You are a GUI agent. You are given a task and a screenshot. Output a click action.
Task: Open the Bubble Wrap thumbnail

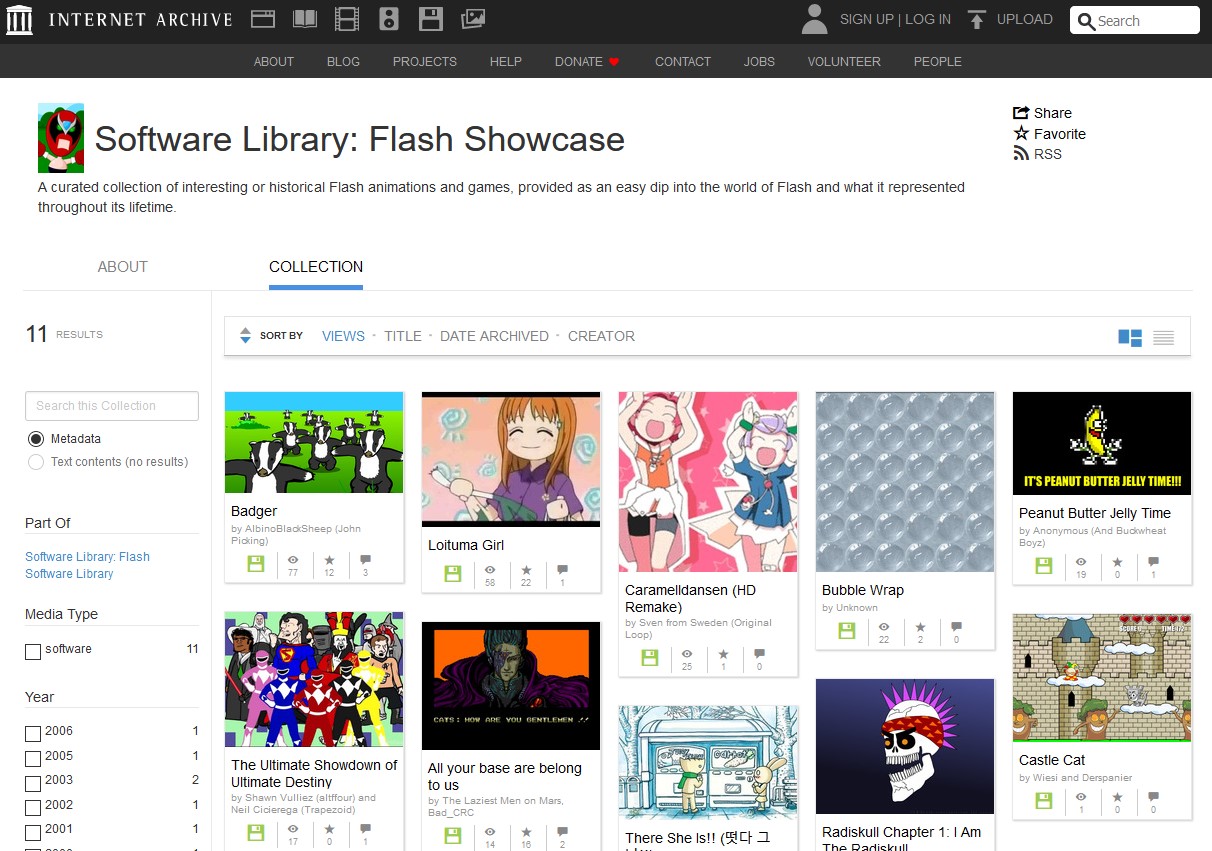pos(905,482)
